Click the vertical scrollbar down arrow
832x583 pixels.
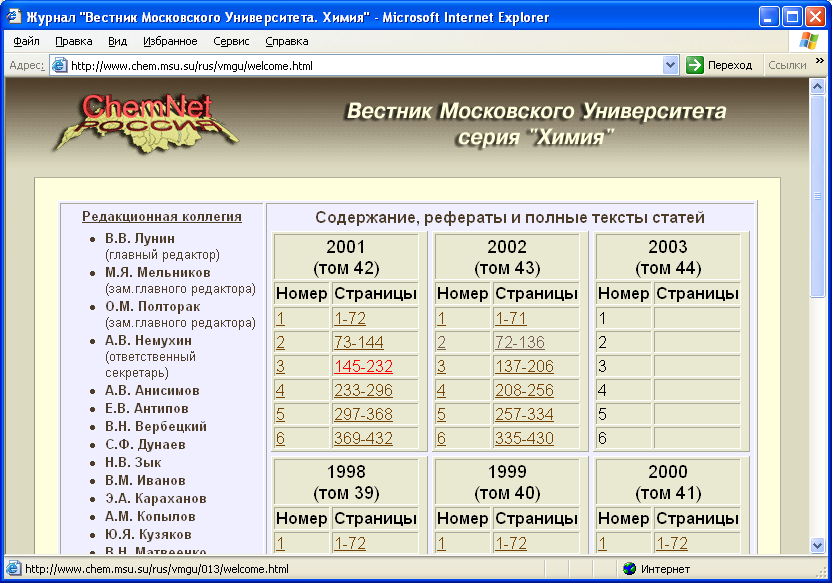[x=818, y=545]
